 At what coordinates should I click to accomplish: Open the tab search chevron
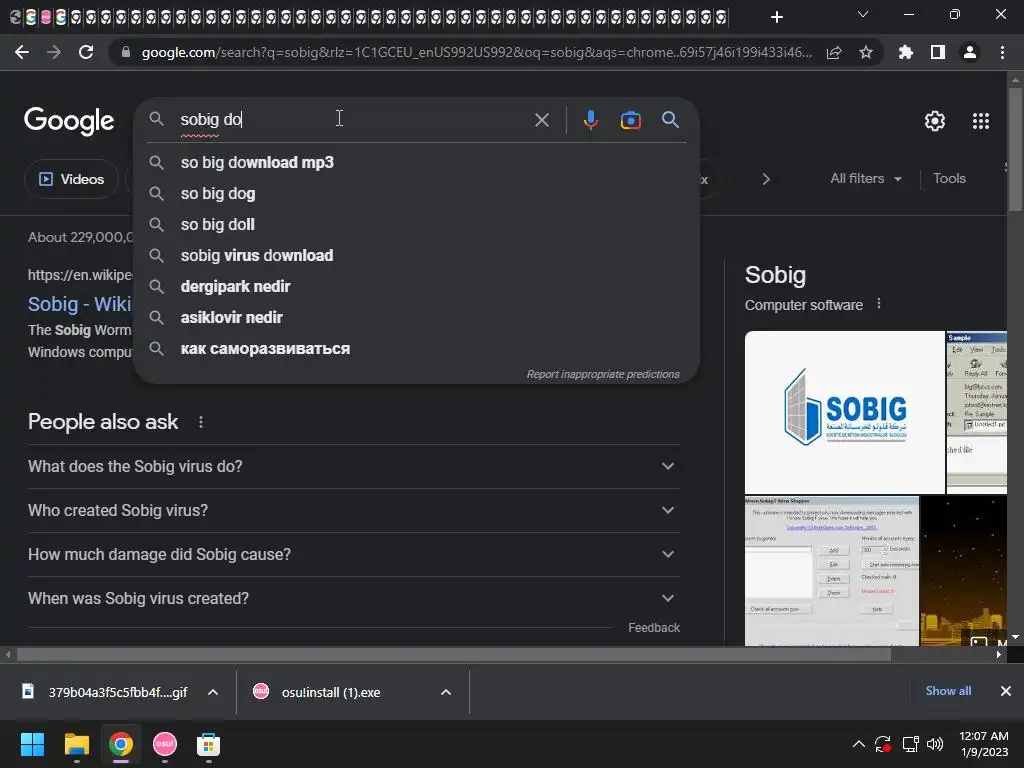(x=863, y=14)
